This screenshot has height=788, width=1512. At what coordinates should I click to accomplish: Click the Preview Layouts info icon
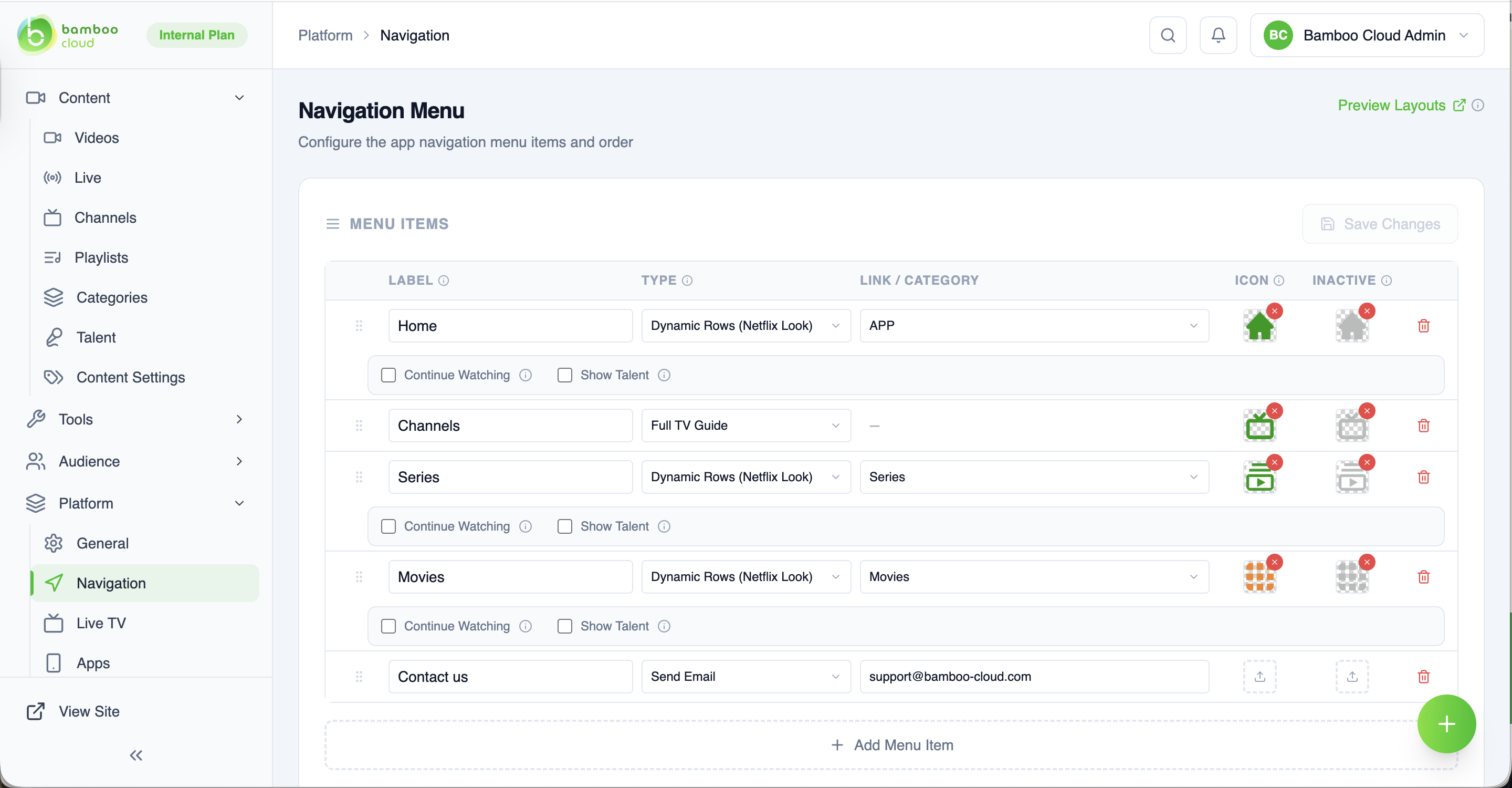coord(1478,106)
